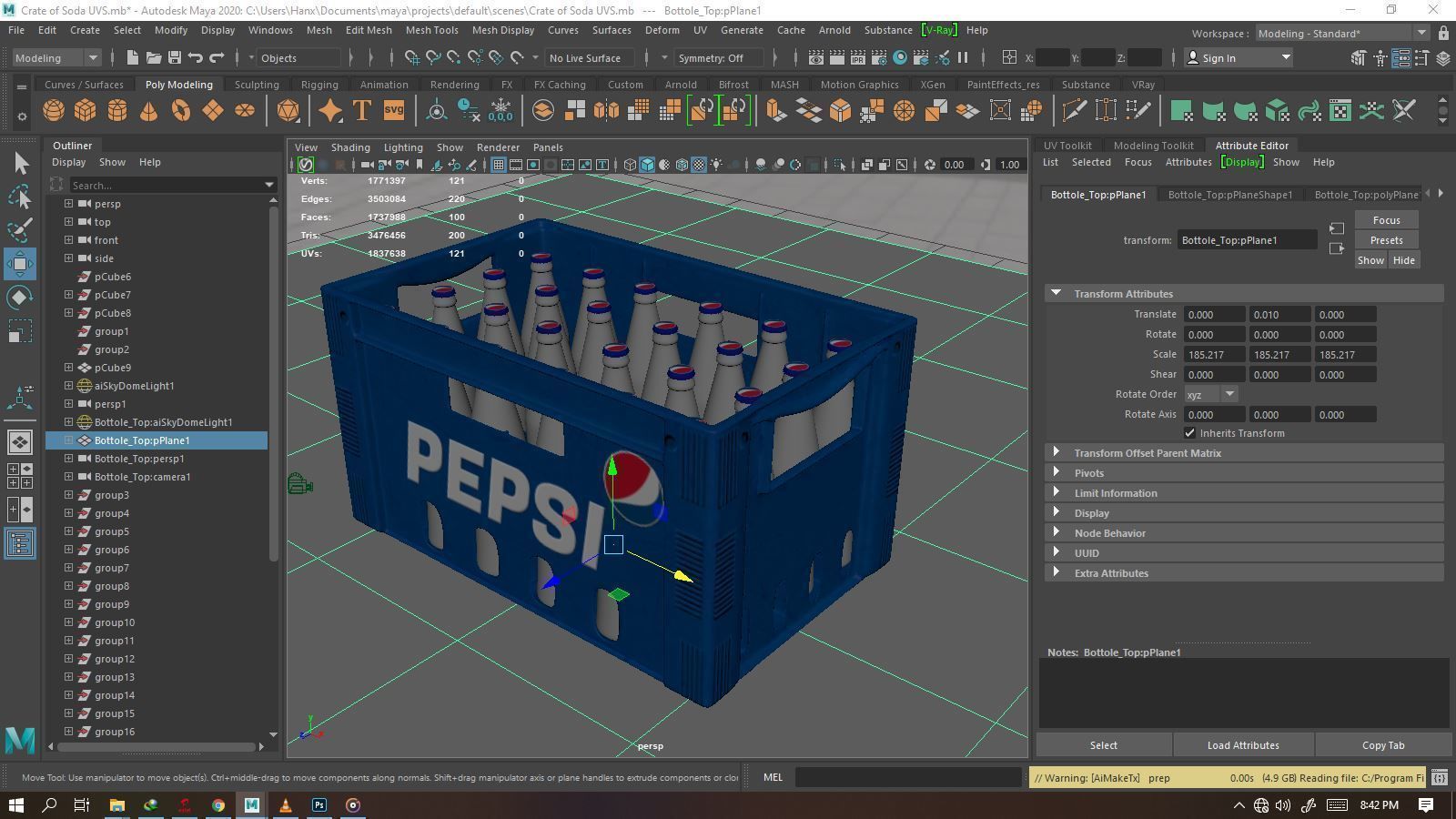Toggle the viewport grid icon
This screenshot has height=819, width=1456.
tap(499, 165)
